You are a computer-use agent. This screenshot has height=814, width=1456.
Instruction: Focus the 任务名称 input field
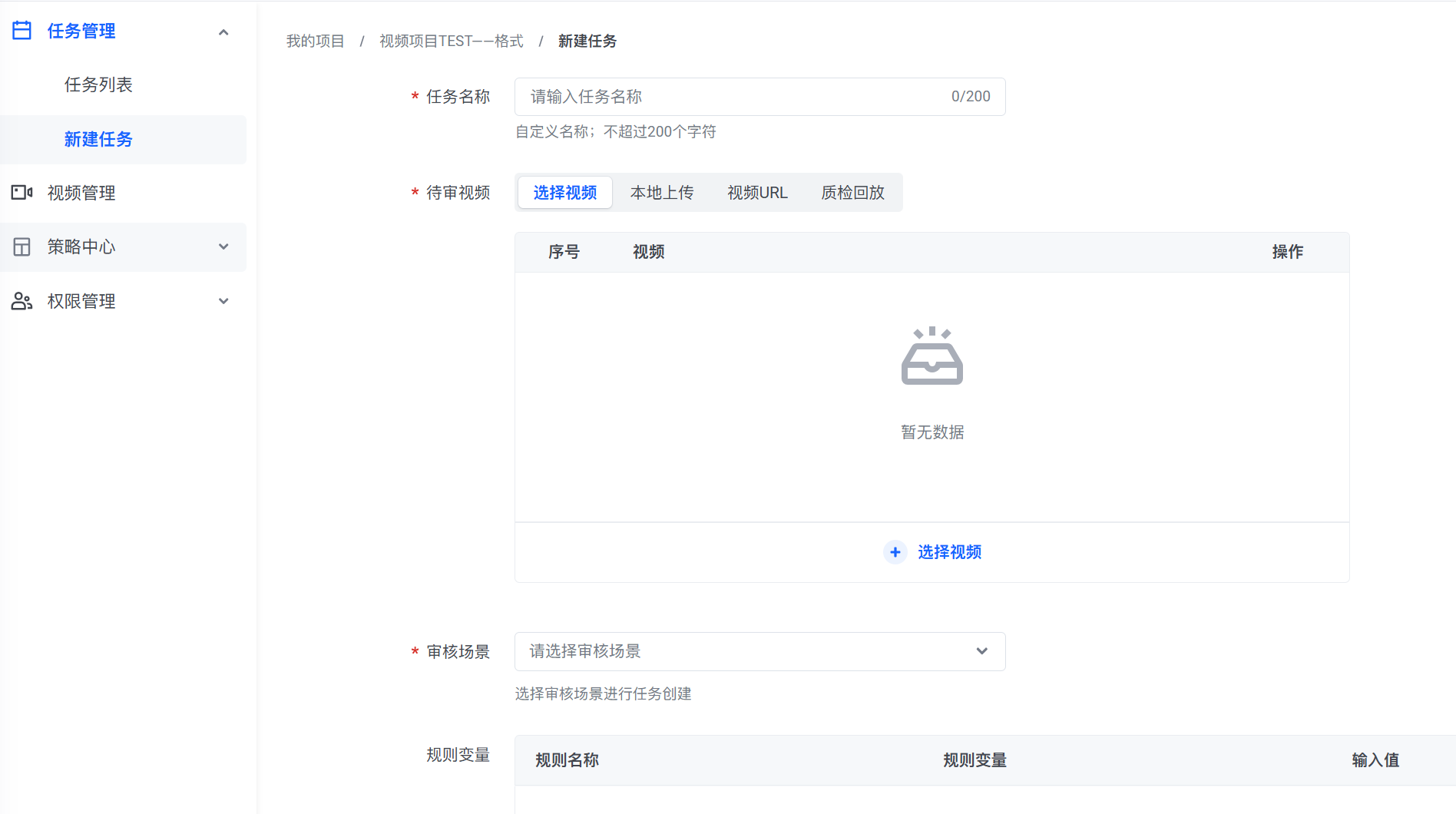coord(760,97)
